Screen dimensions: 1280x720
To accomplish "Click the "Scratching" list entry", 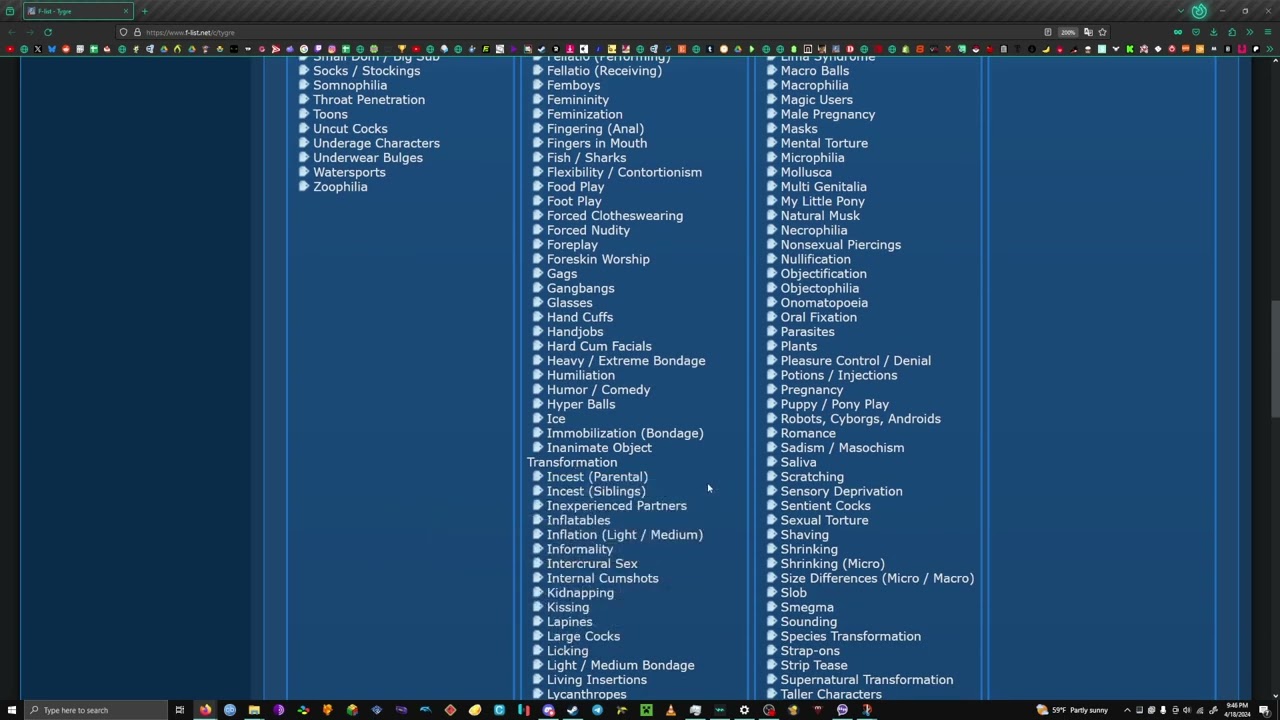I will (x=812, y=477).
